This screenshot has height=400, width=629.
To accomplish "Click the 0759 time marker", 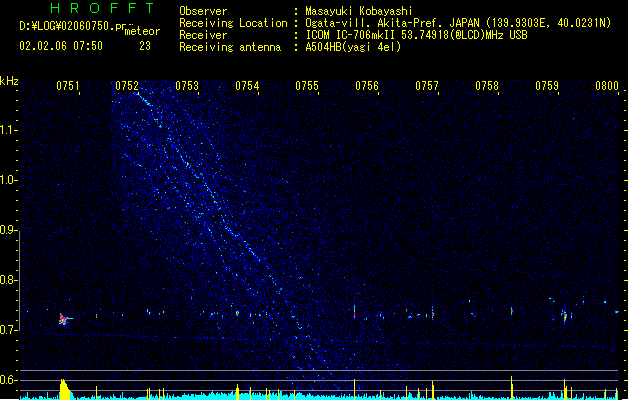I will (x=547, y=86).
